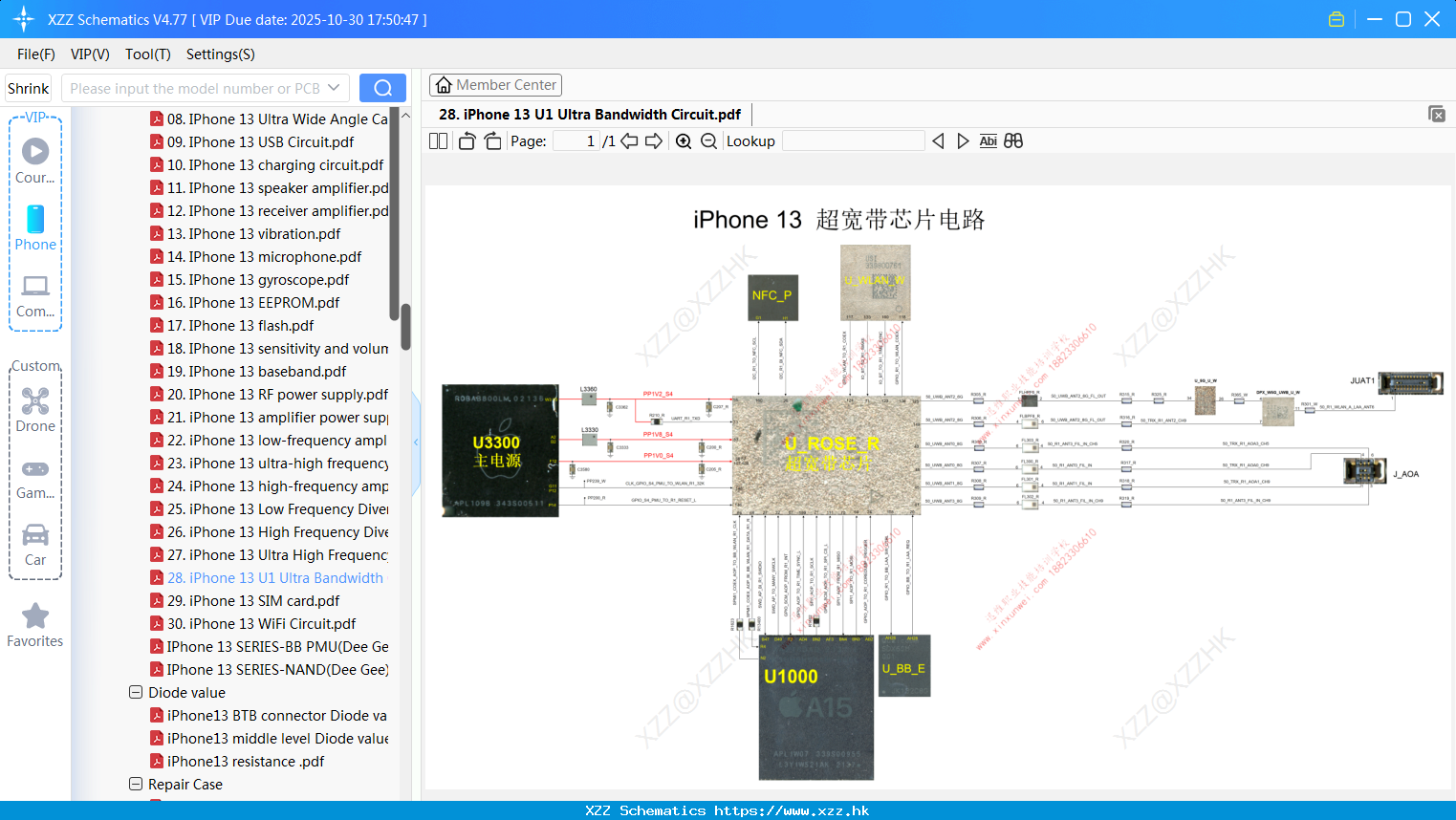Click the pop-out window icon at top right of viewer
Screen dimensions: 1456x820
1437,114
